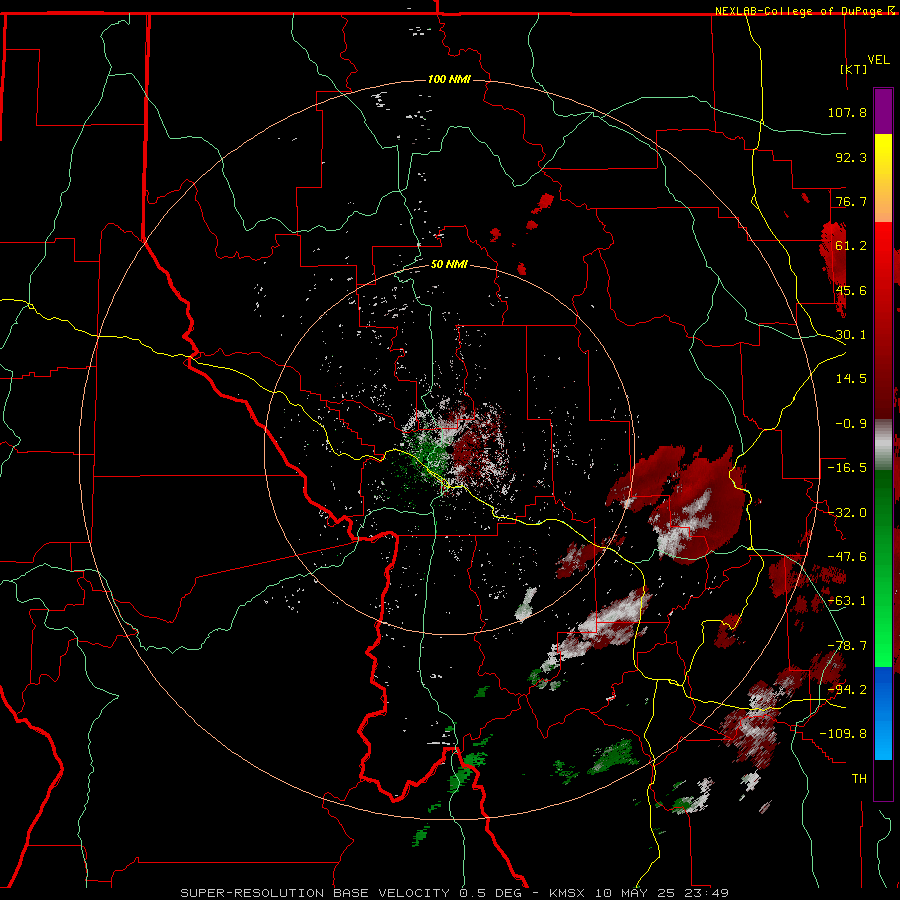The height and width of the screenshot is (900, 900).
Task: Click the 30.1 velocity scale value
Action: point(851,335)
